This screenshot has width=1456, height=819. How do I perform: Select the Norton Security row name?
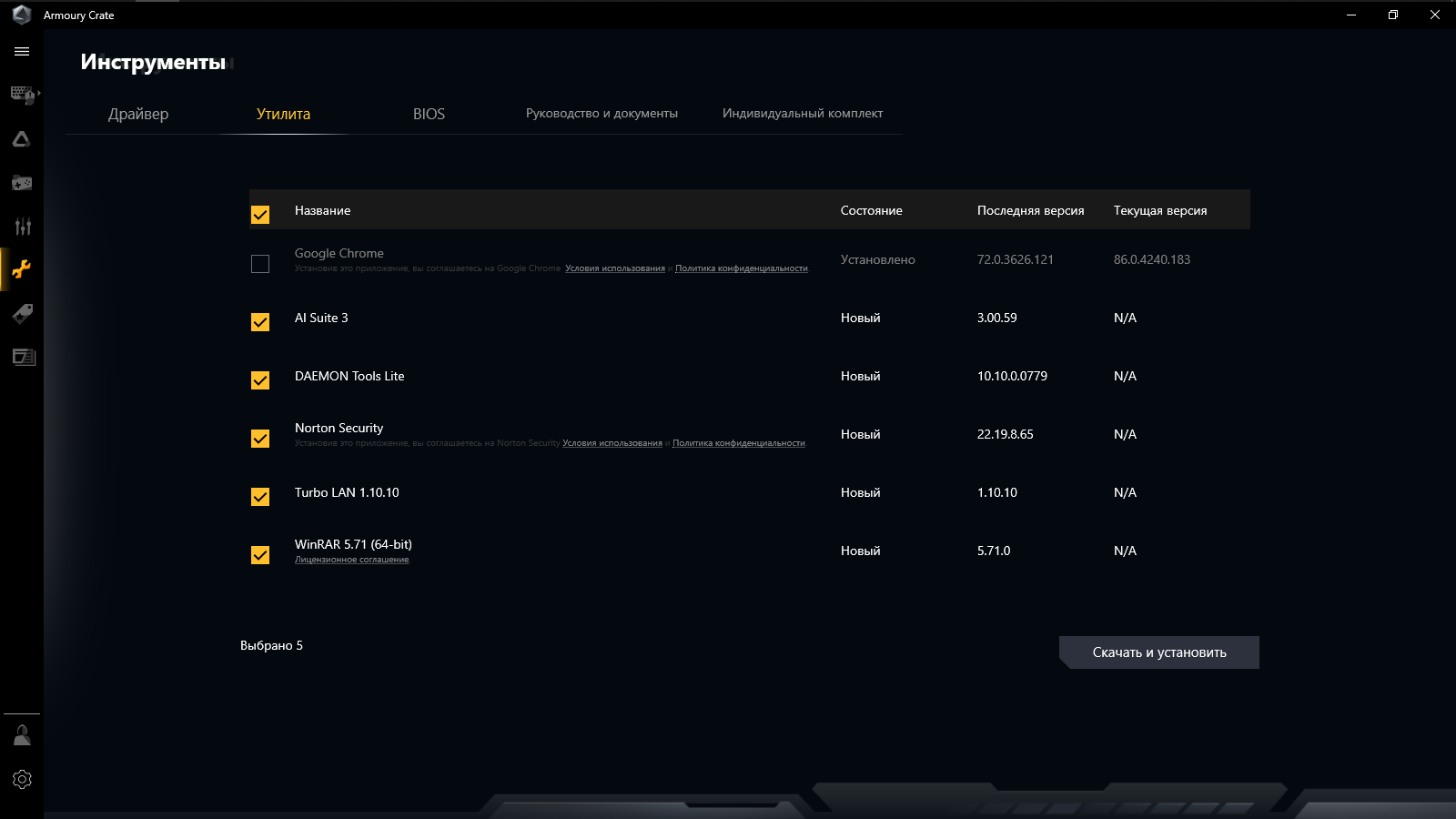pos(339,428)
